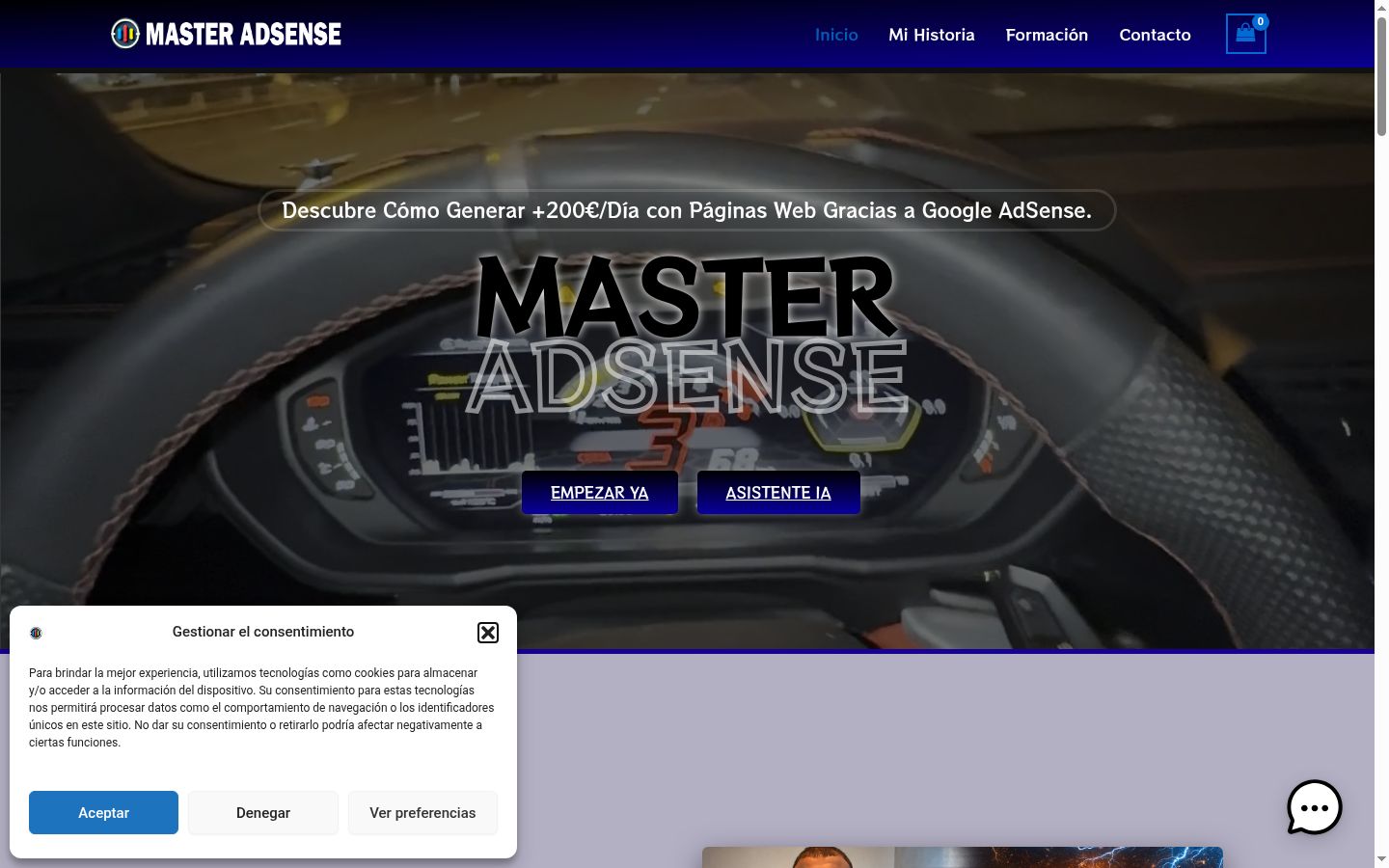
Task: Click the headline about generating +200€/Día
Action: coord(687,210)
